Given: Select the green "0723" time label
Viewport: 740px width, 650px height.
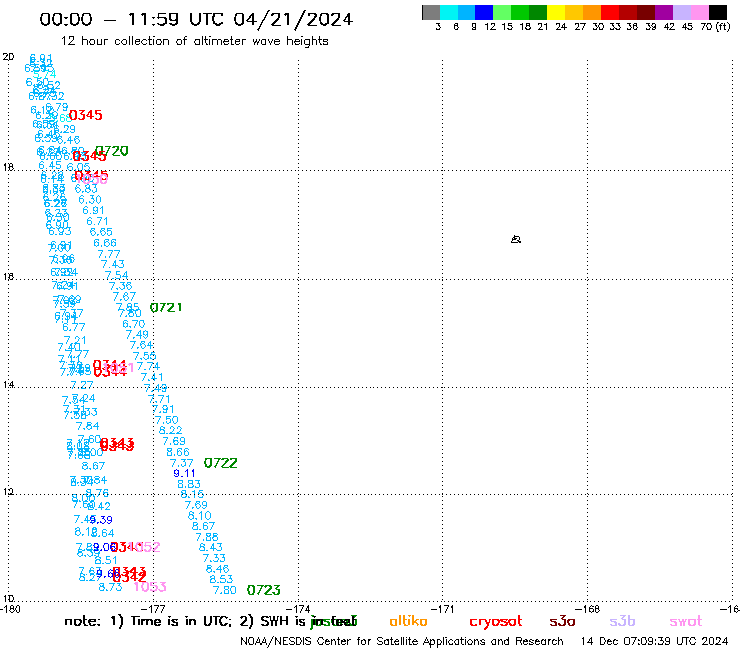Looking at the screenshot, I should [x=264, y=590].
